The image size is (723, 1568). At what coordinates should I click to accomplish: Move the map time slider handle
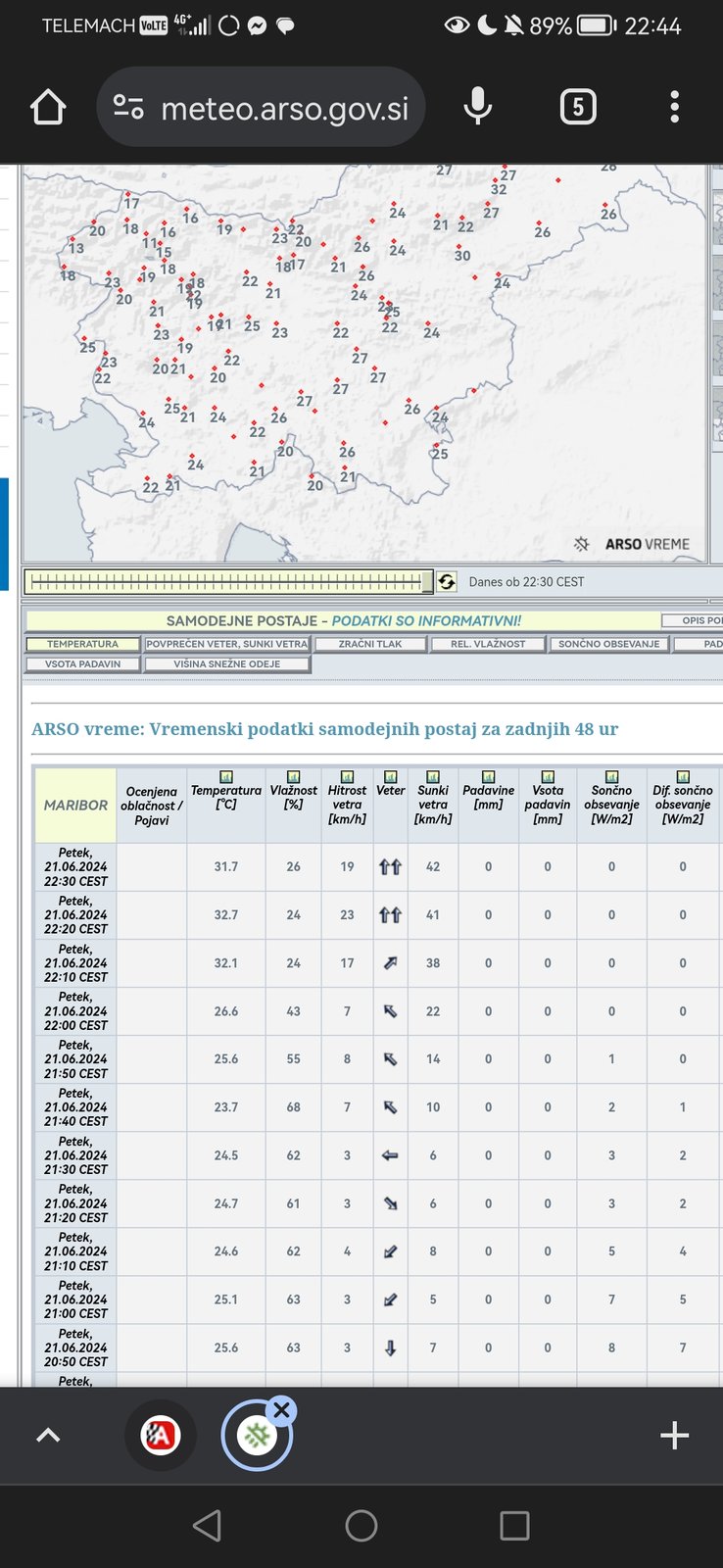coord(427,582)
